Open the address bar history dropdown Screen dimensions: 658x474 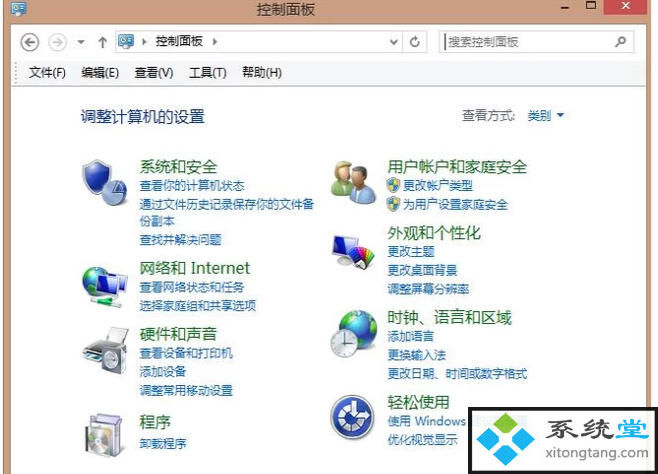point(394,42)
